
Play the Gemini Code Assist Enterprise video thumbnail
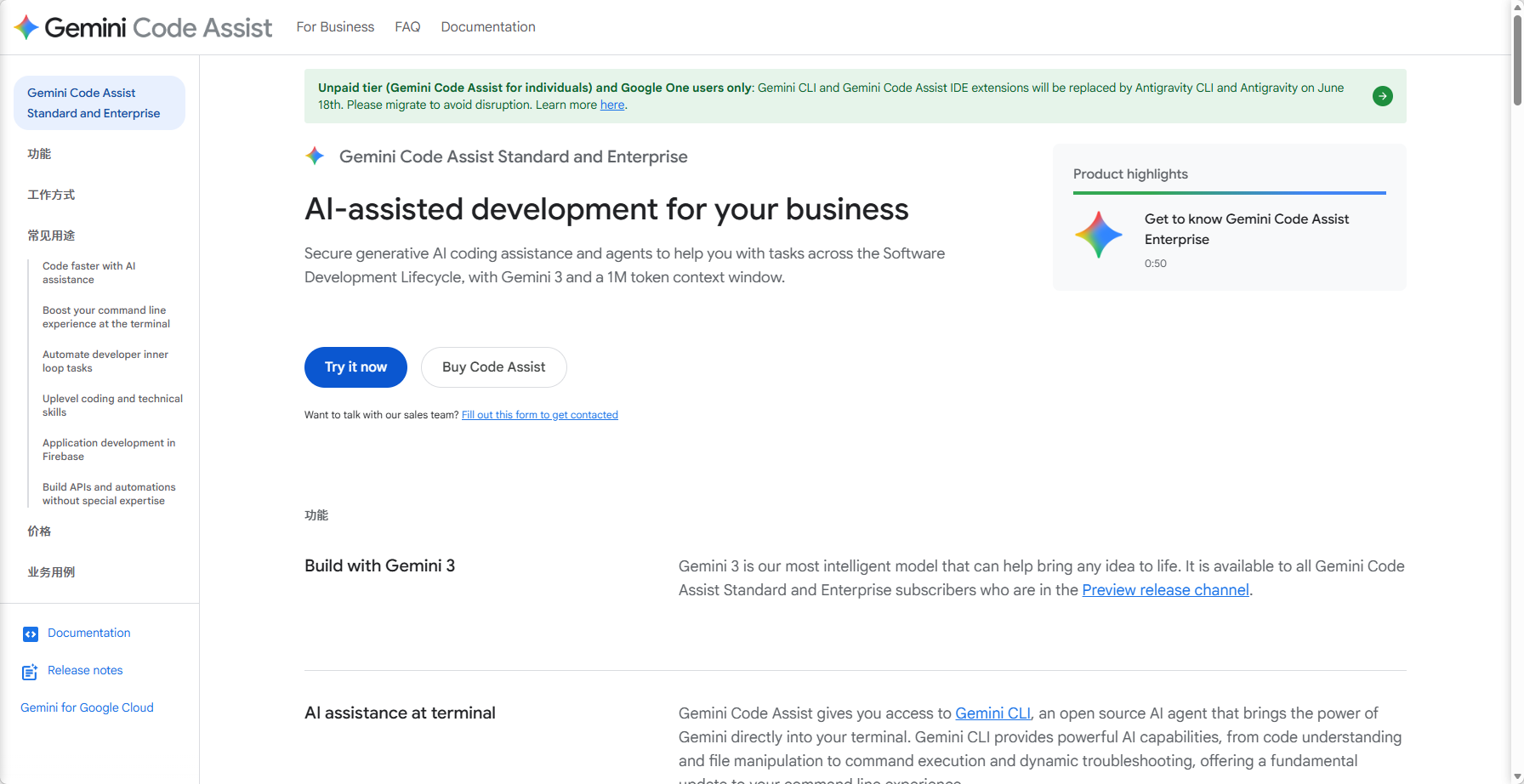pos(1099,236)
